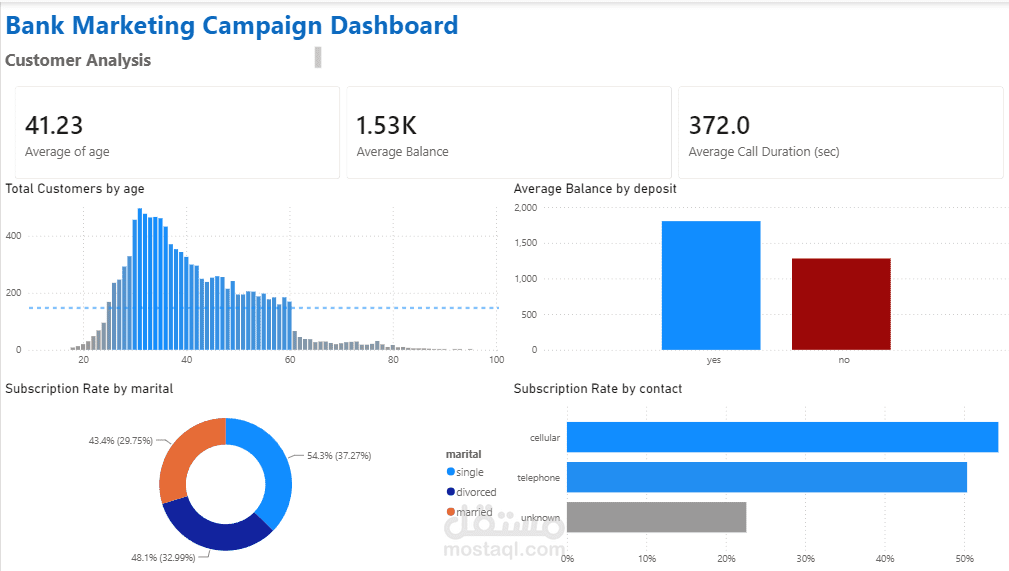Click the dashed average line in age chart
Image resolution: width=1009 pixels, height=571 pixels.
click(264, 308)
